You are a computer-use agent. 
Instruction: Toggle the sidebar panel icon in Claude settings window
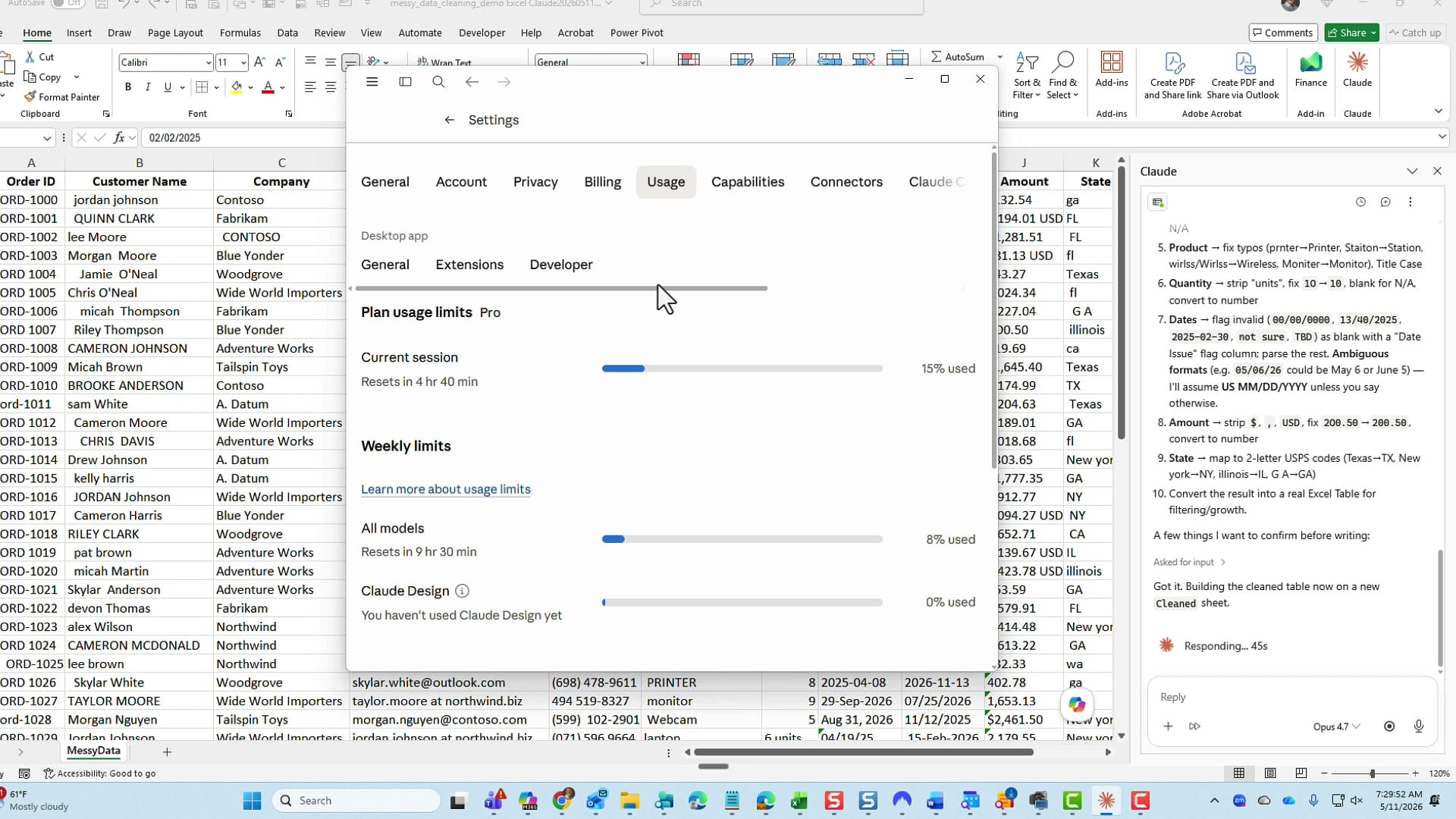tap(405, 82)
